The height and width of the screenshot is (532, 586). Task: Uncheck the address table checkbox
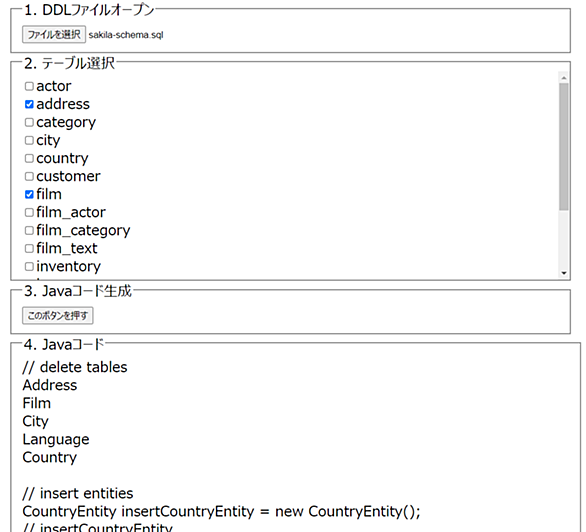tap(29, 104)
